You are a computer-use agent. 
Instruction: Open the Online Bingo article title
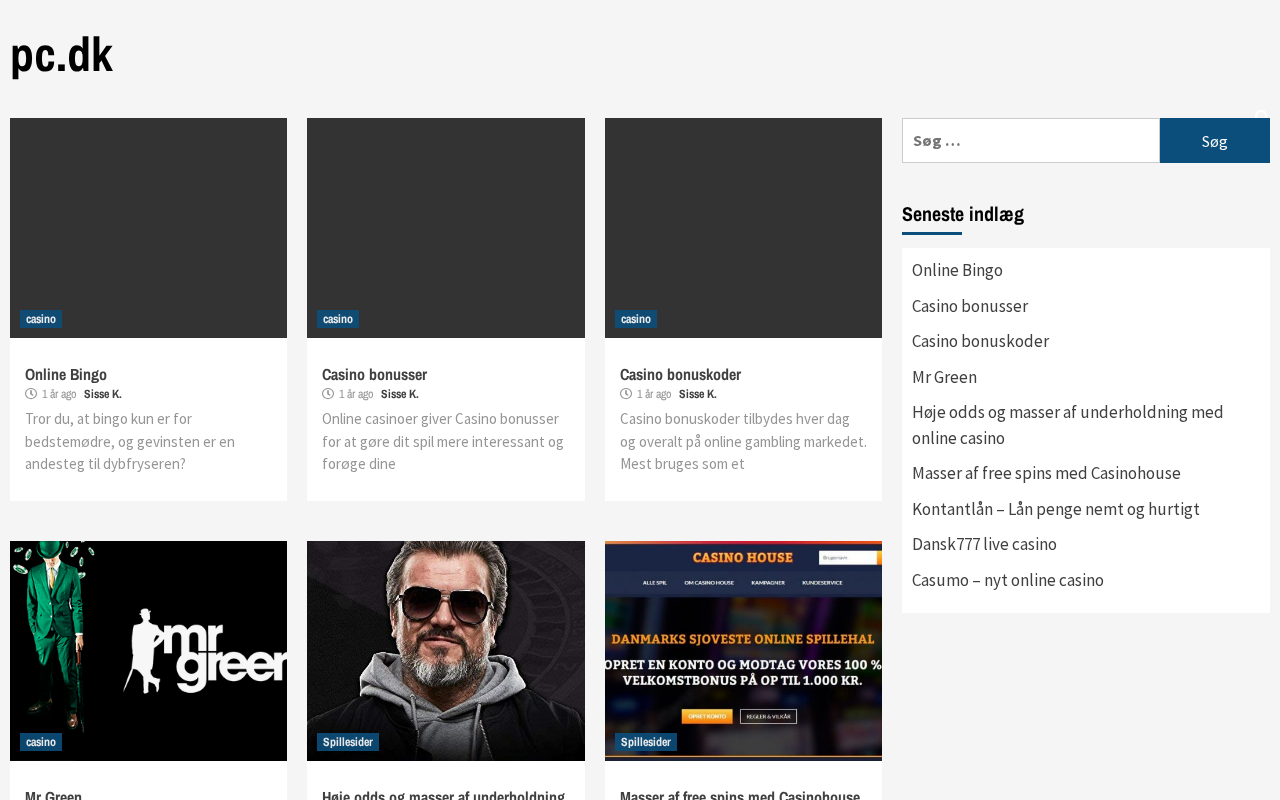(x=66, y=374)
